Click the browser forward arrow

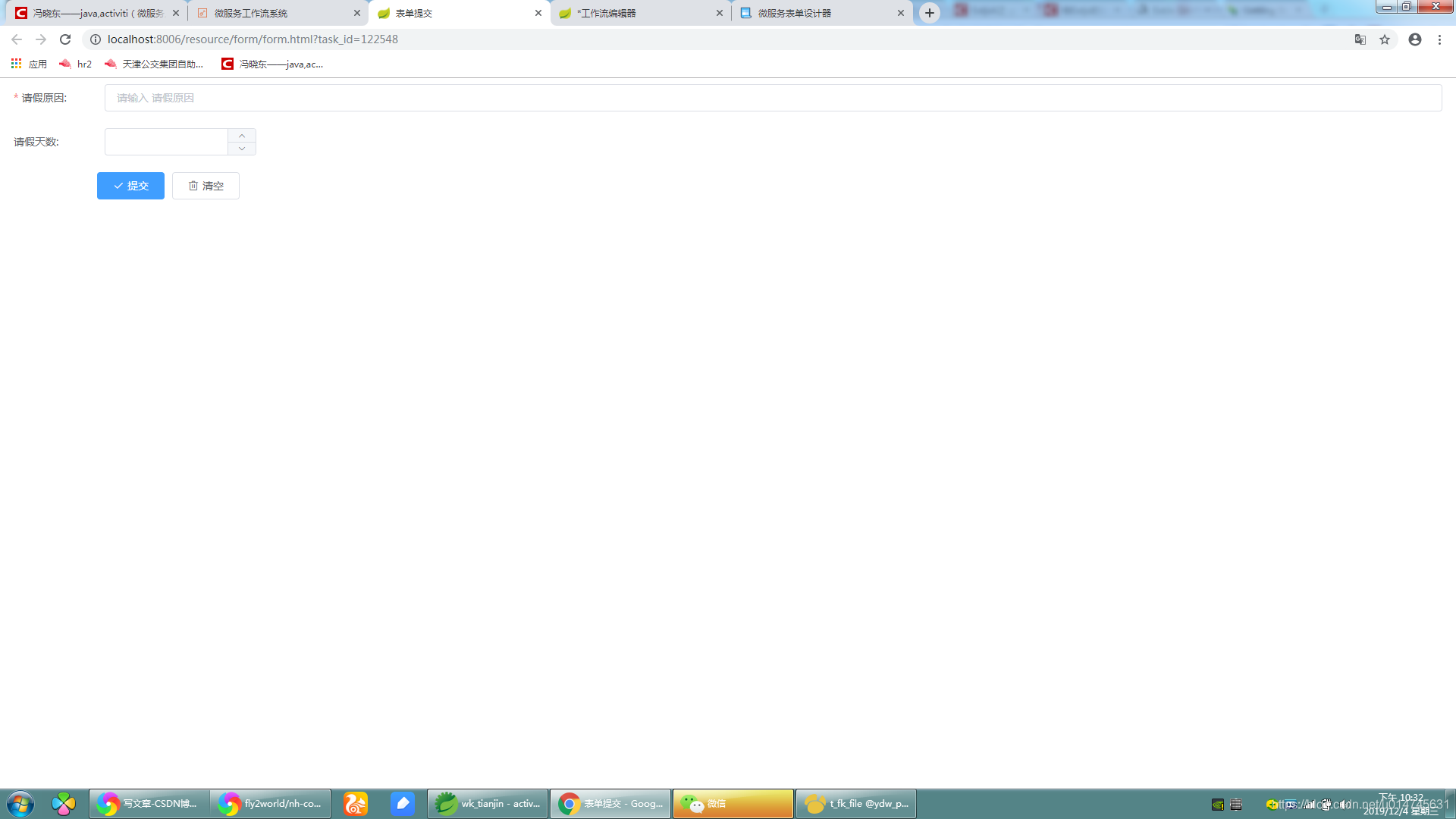41,39
